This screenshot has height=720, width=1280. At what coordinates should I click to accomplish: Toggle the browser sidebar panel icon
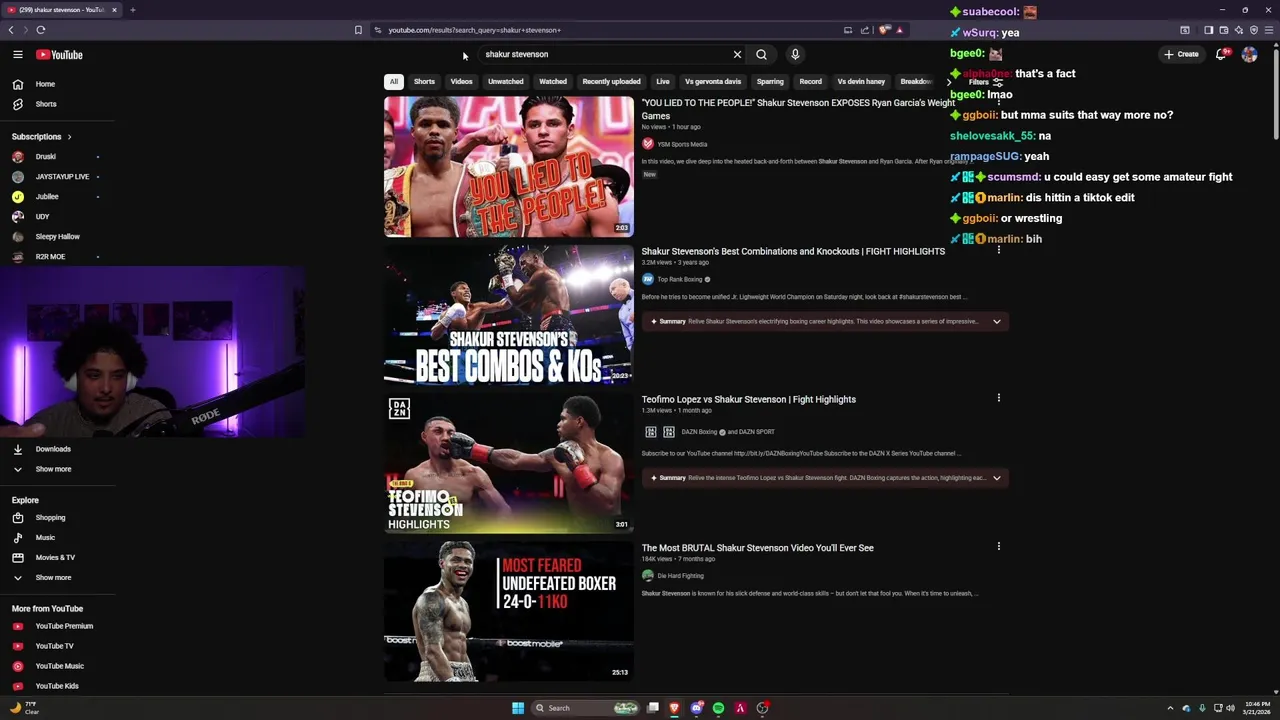click(1208, 30)
